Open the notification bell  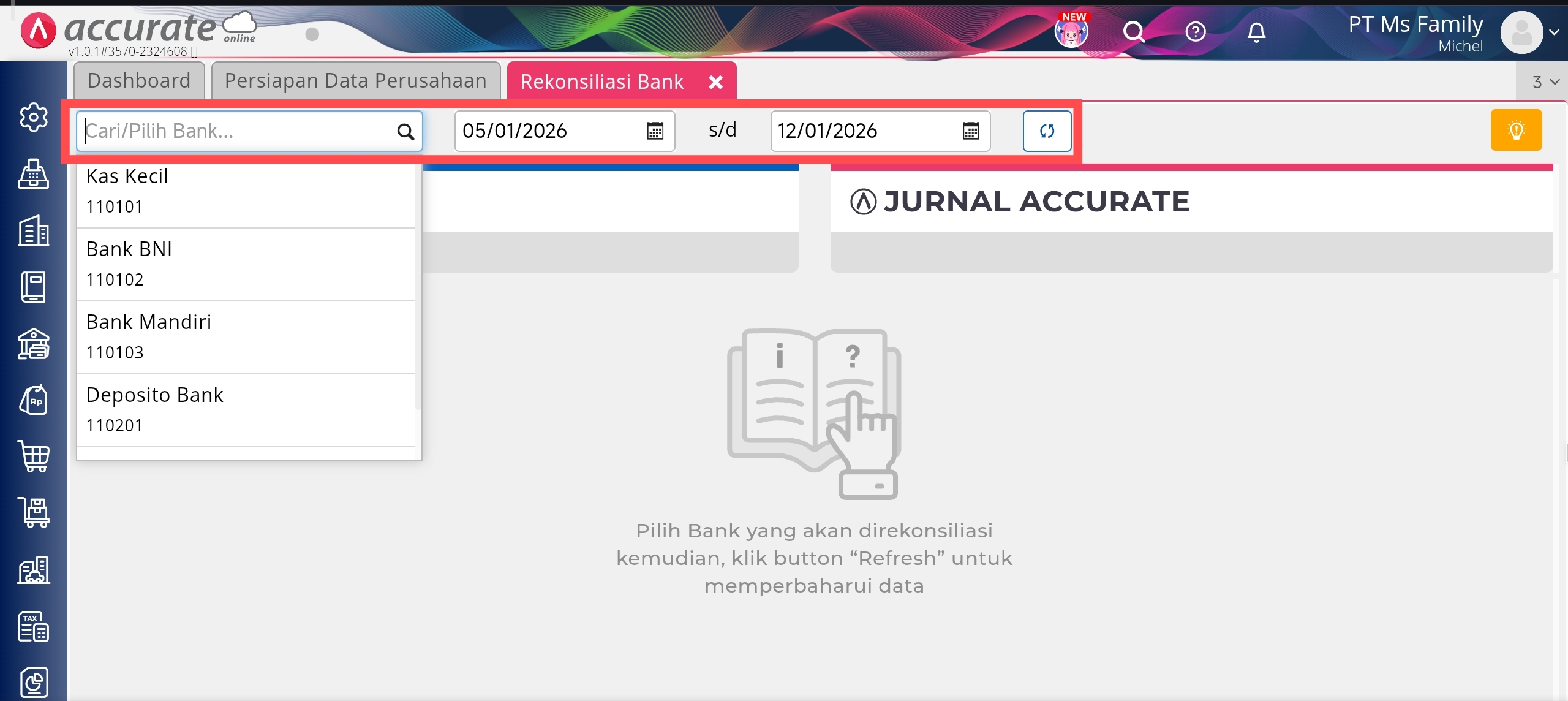[x=1256, y=31]
